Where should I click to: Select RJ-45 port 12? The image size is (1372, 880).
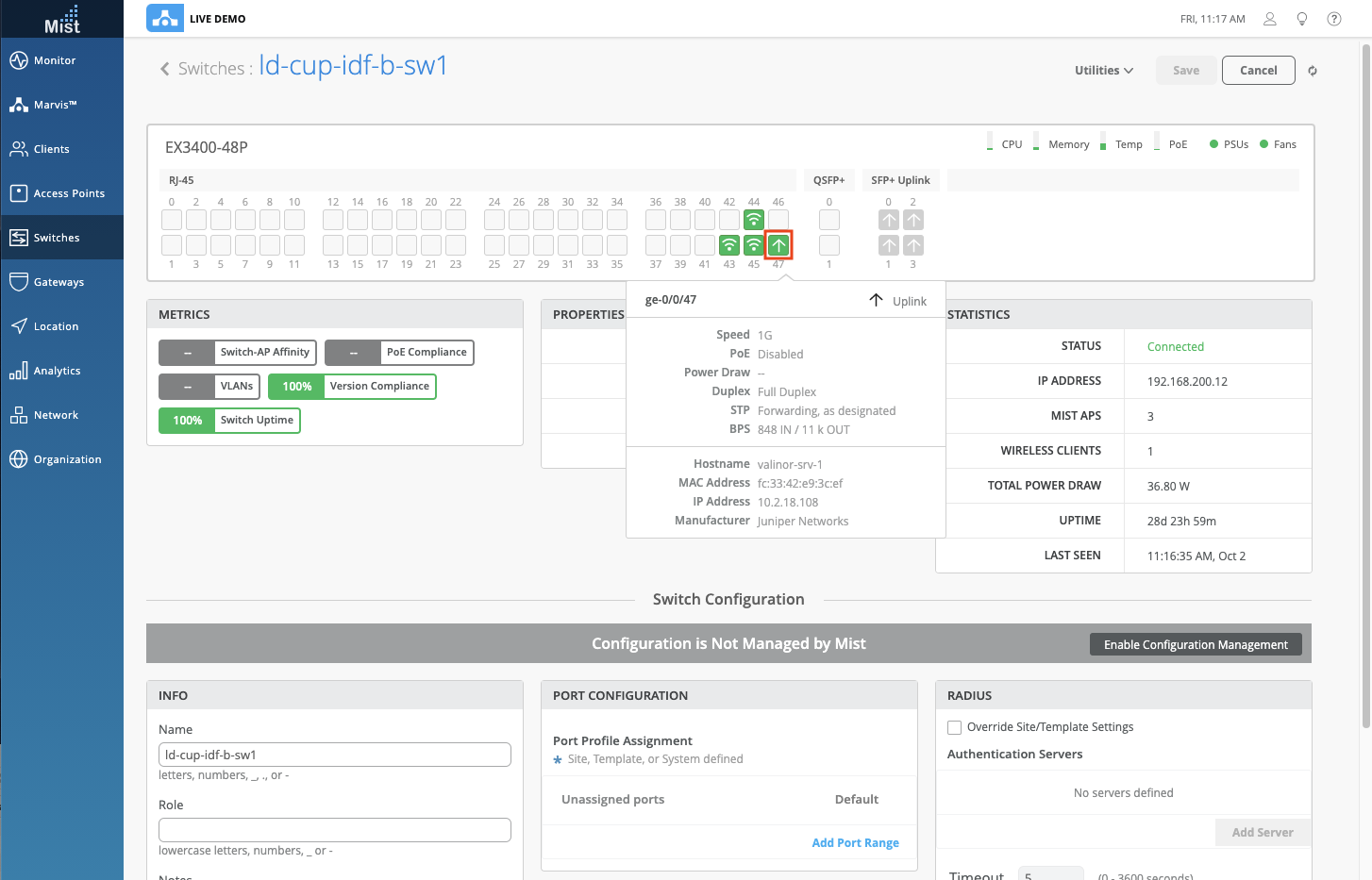(x=333, y=220)
